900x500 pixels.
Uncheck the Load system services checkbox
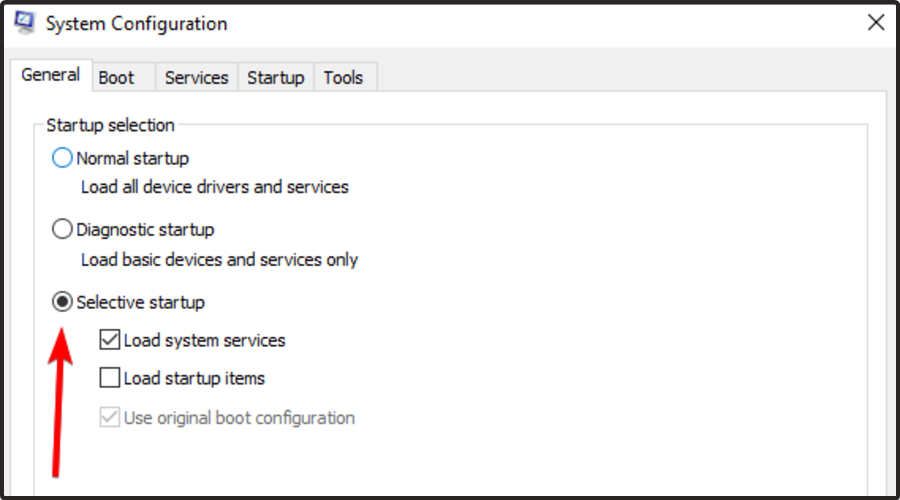pyautogui.click(x=110, y=341)
